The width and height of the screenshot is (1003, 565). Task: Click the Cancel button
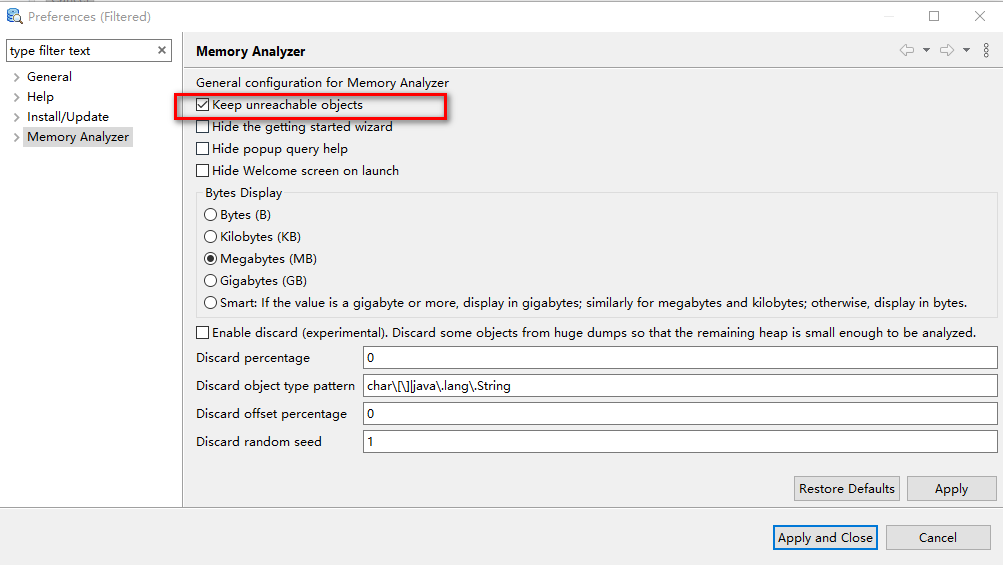tap(938, 537)
